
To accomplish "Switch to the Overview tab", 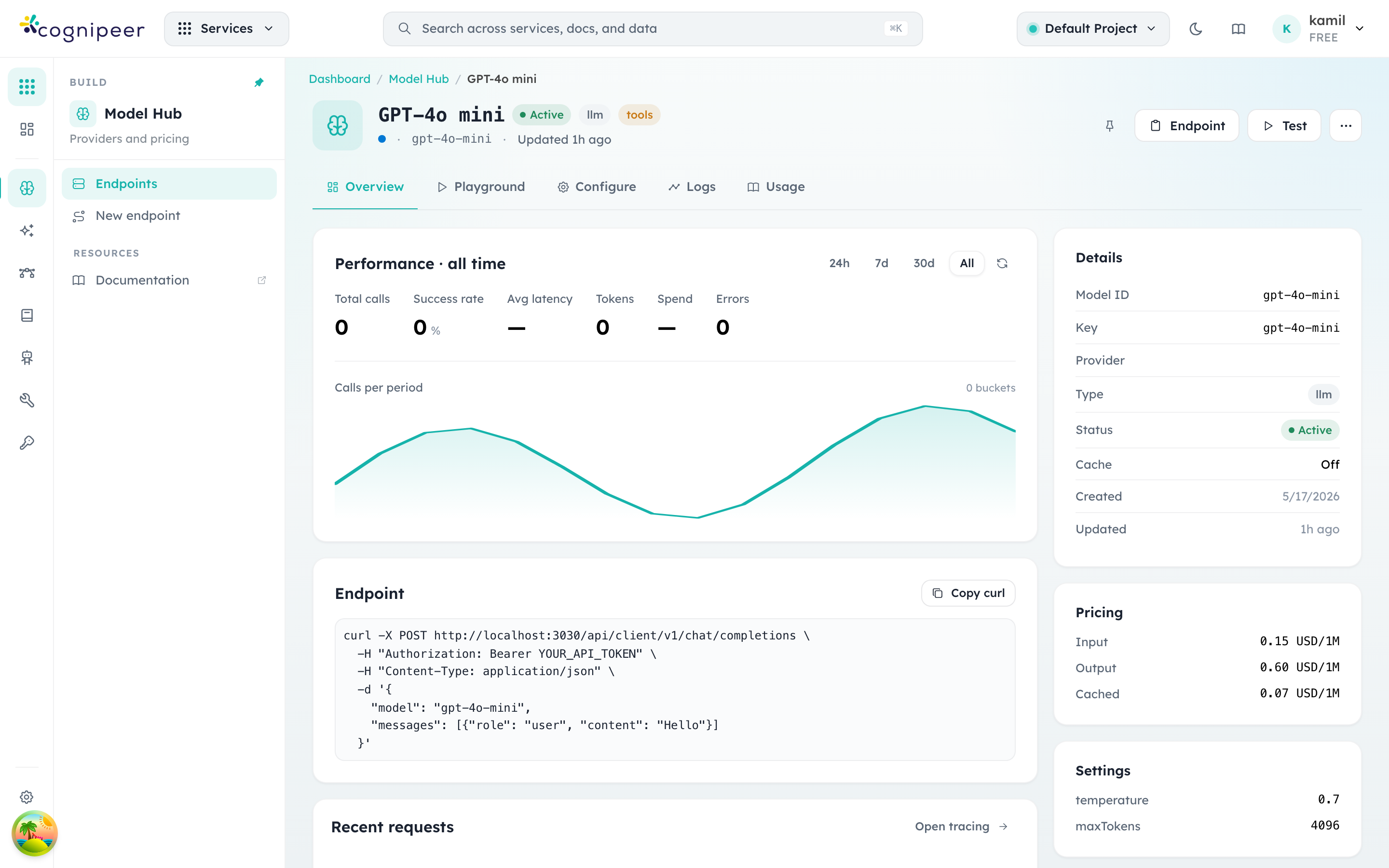I will (365, 187).
